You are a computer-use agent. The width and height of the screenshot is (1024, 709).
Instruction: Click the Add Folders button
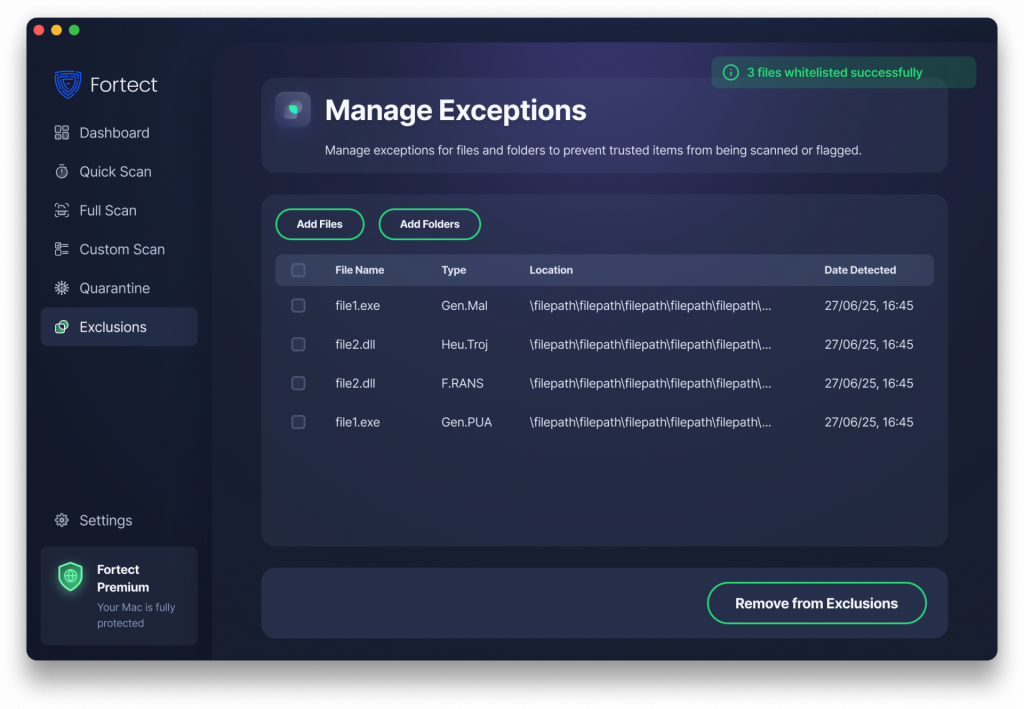tap(430, 225)
